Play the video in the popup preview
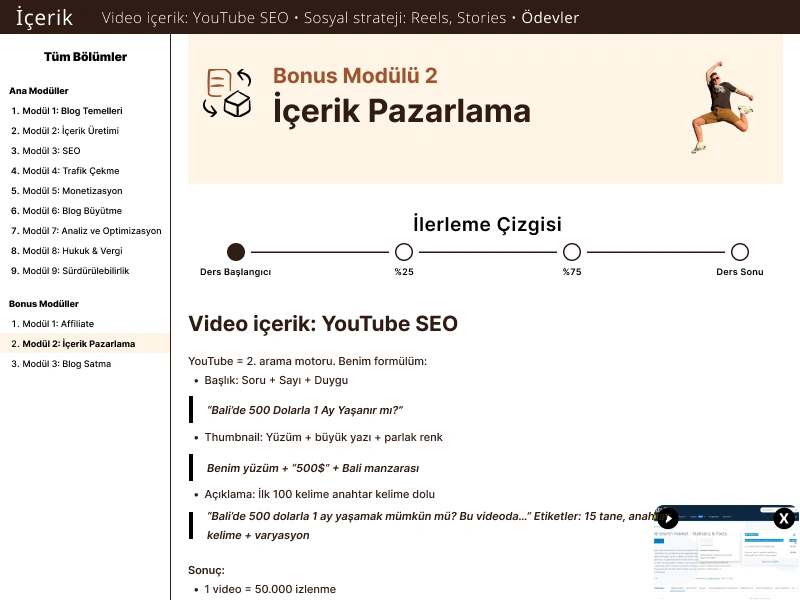Viewport: 800px width, 600px height. 668,518
